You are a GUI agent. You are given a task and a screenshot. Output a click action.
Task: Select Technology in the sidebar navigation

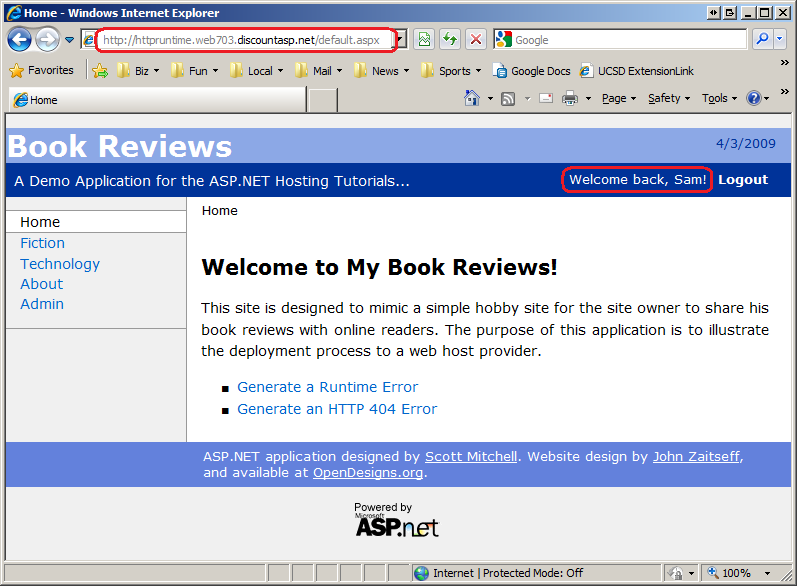60,264
